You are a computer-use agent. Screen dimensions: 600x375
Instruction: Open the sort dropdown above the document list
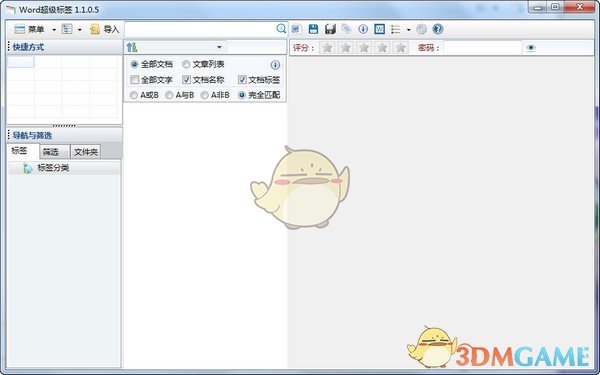219,47
